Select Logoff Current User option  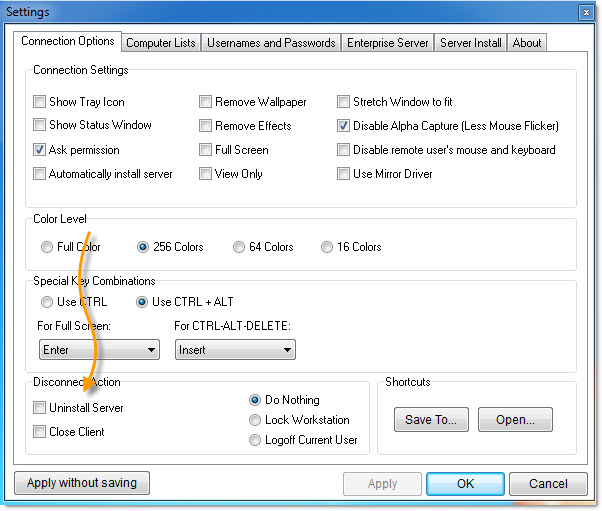255,440
